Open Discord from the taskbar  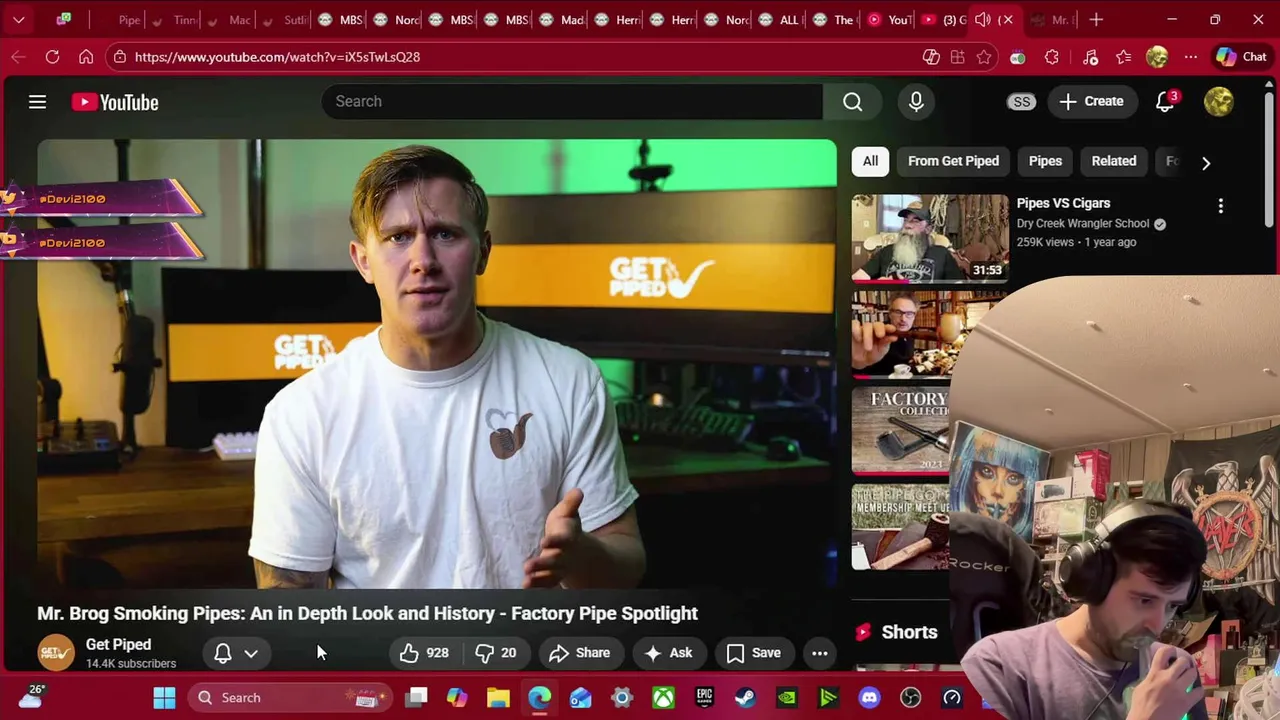pyautogui.click(x=869, y=697)
